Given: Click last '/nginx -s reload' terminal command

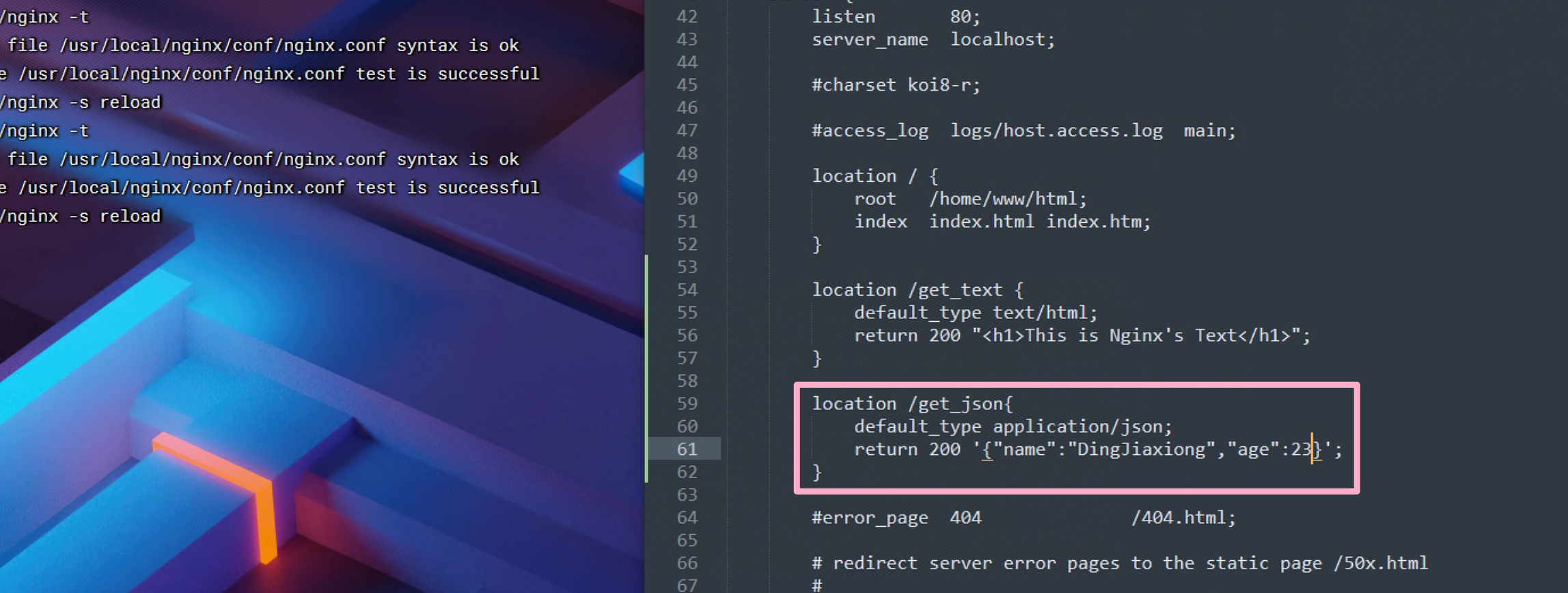Looking at the screenshot, I should point(81,217).
